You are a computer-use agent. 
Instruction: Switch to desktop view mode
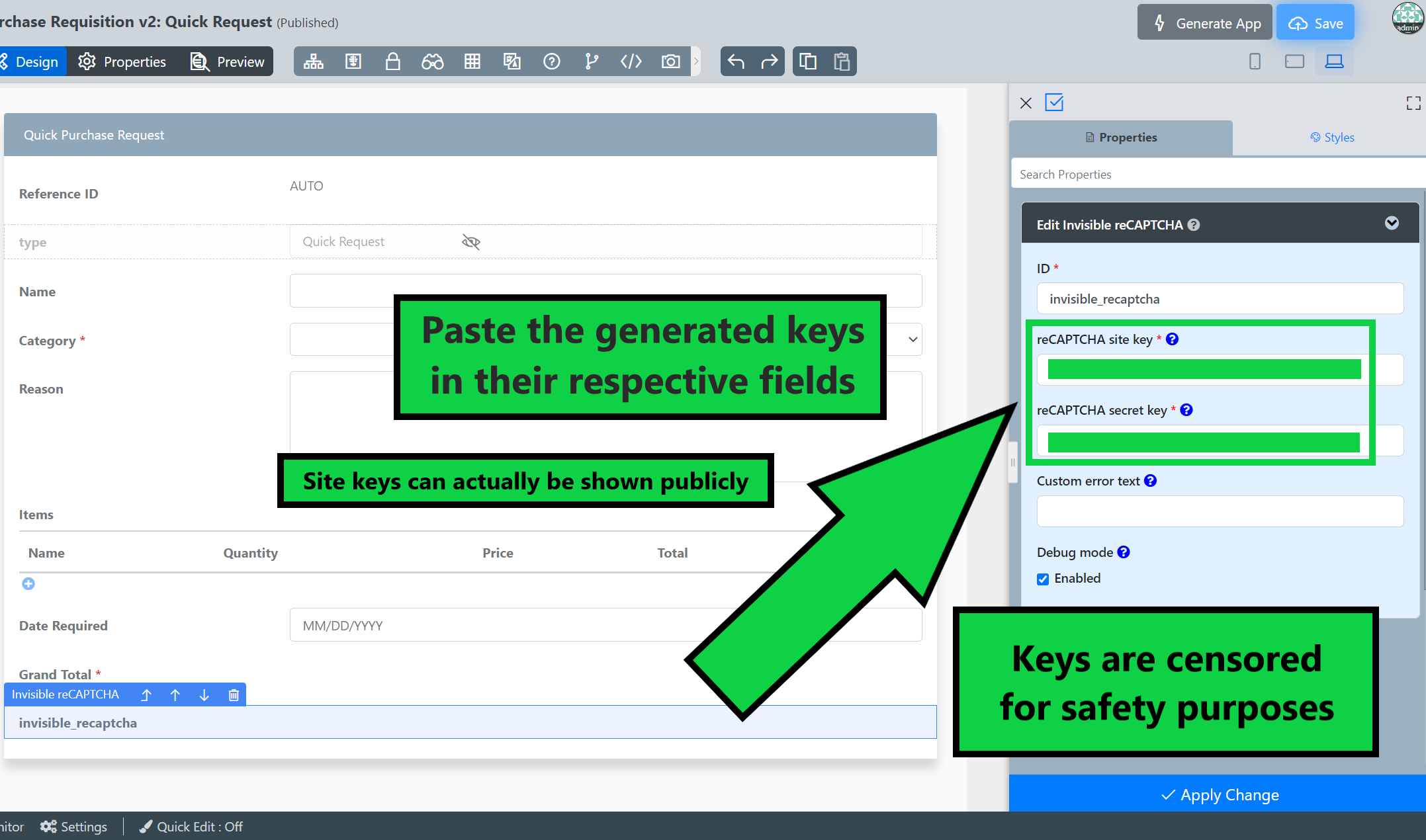click(1334, 62)
